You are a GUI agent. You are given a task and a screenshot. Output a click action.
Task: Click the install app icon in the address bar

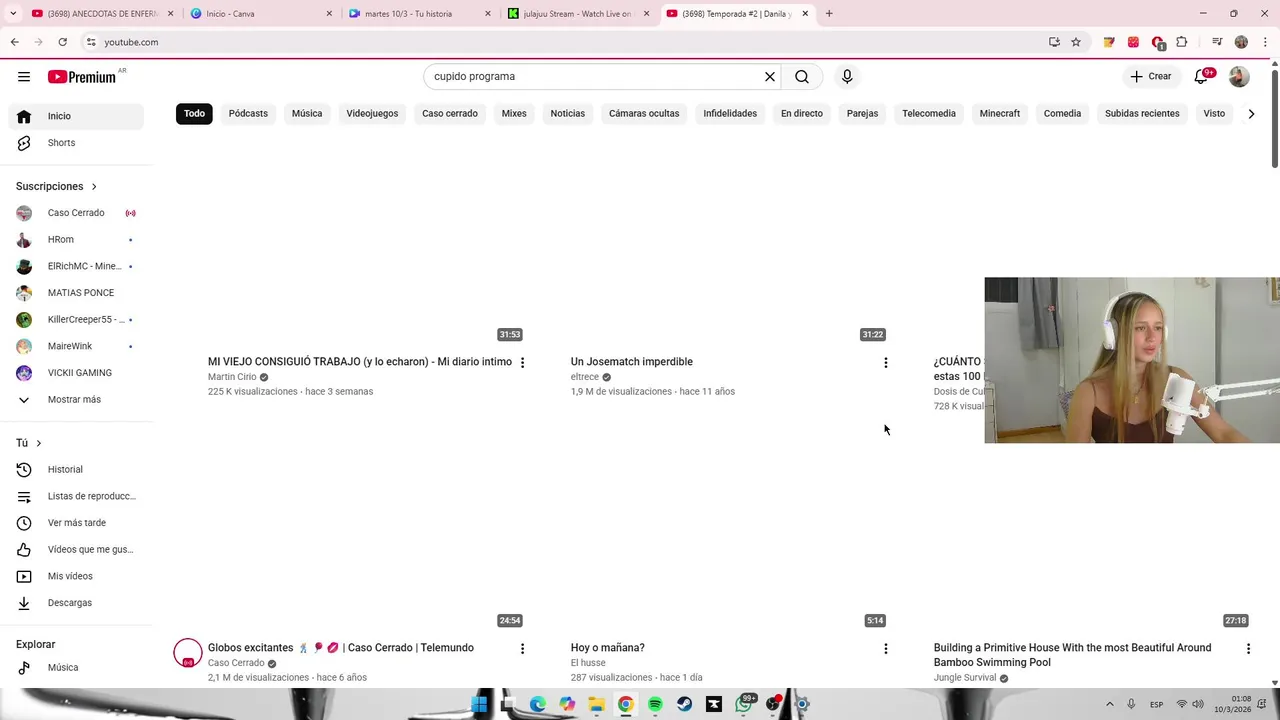tap(1054, 42)
